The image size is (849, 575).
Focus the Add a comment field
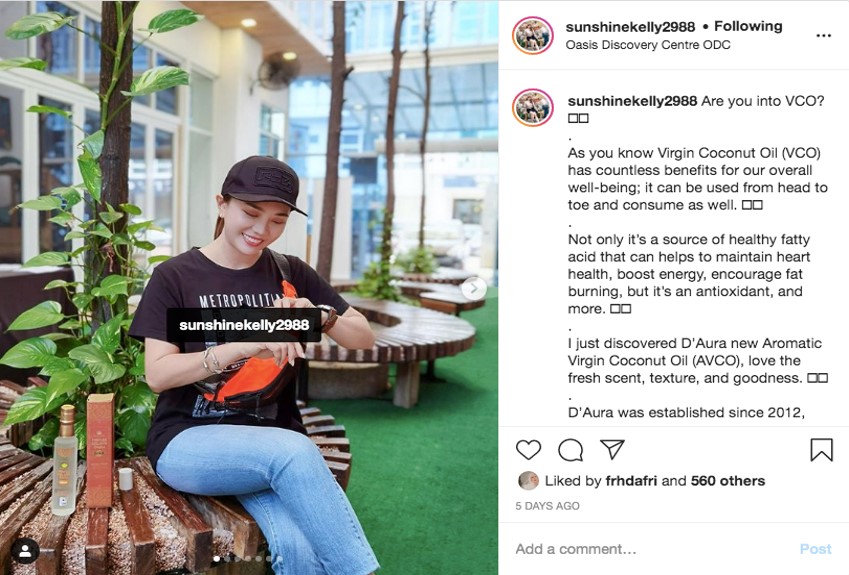[x=650, y=549]
